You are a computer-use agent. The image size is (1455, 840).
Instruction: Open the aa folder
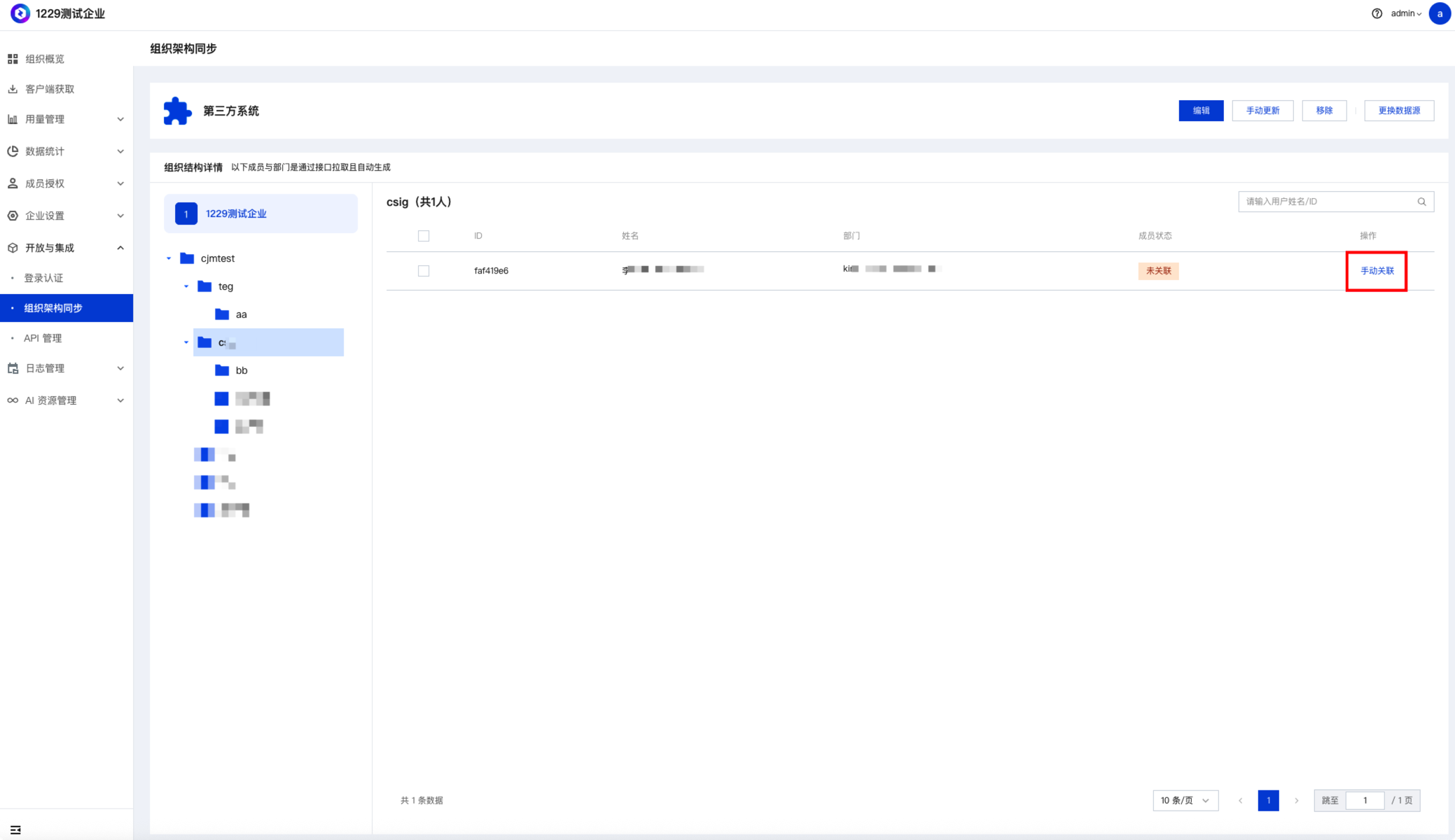coord(241,314)
